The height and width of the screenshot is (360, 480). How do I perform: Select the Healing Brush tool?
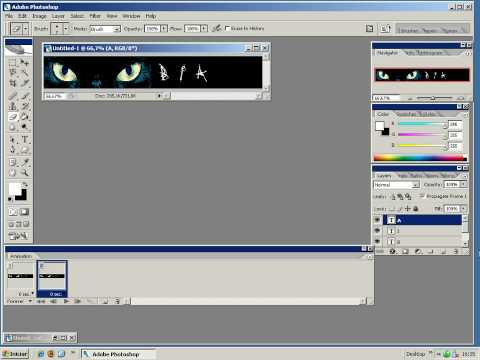pos(13,96)
